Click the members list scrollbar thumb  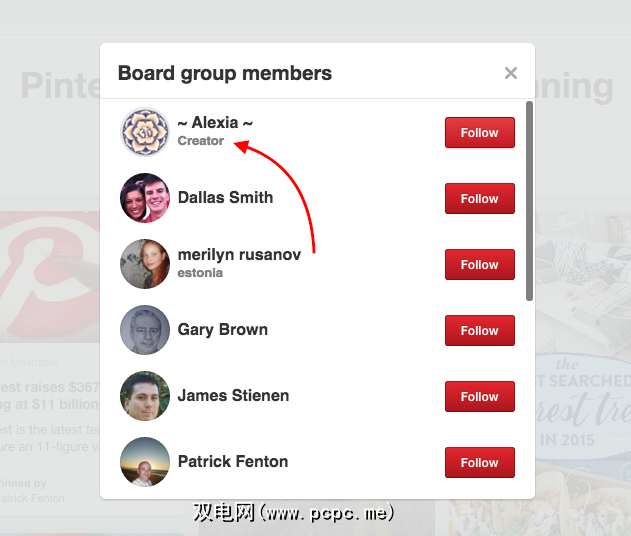(x=529, y=201)
